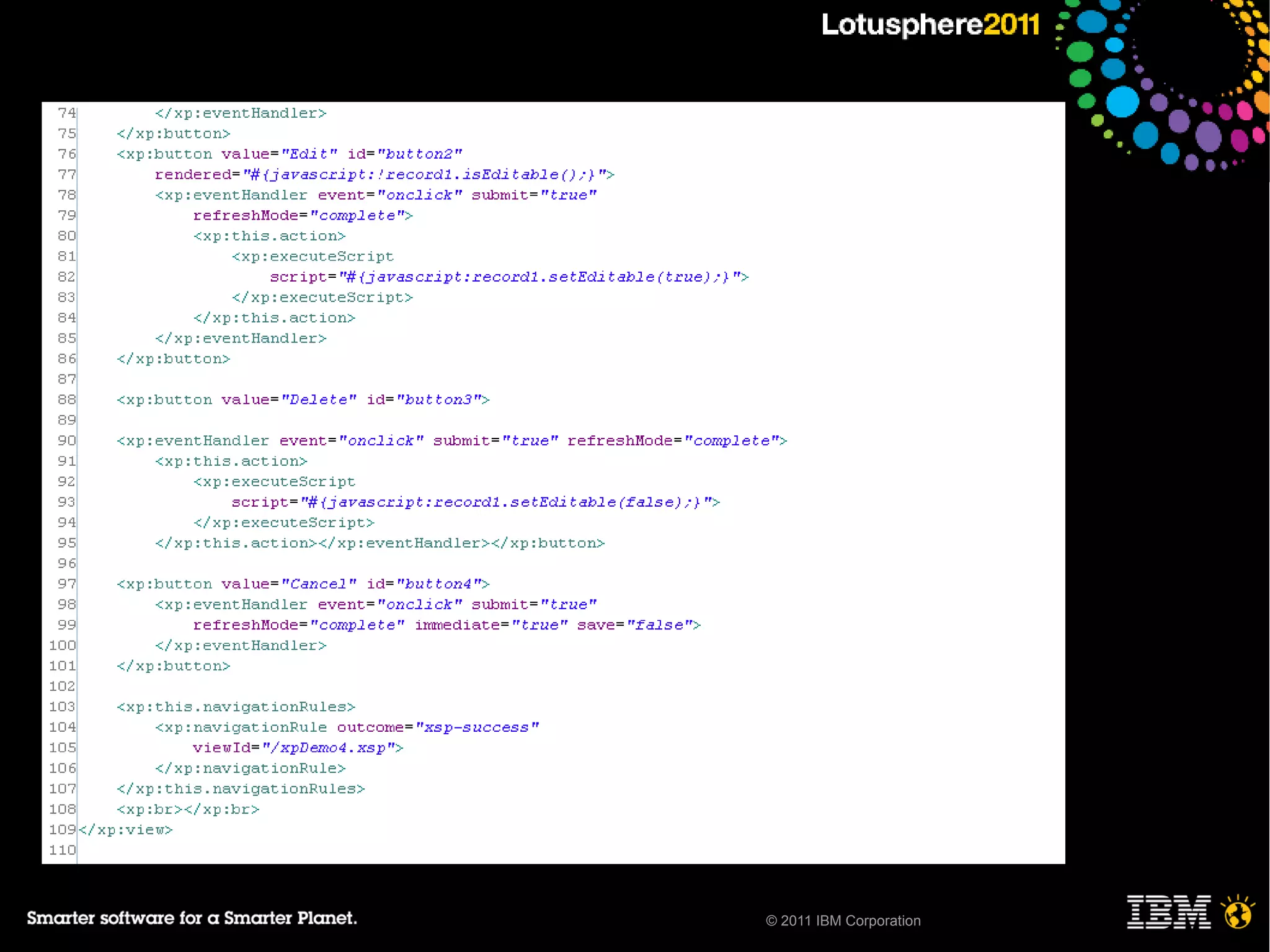Click the copyright 2011 IBM Corporation text
Viewport: 1270px width, 952px height.
(843, 920)
